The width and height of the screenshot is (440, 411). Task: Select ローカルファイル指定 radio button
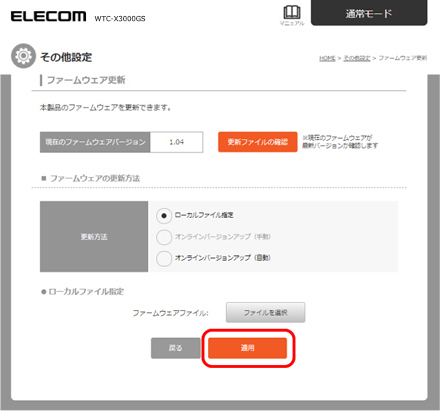tap(164, 216)
